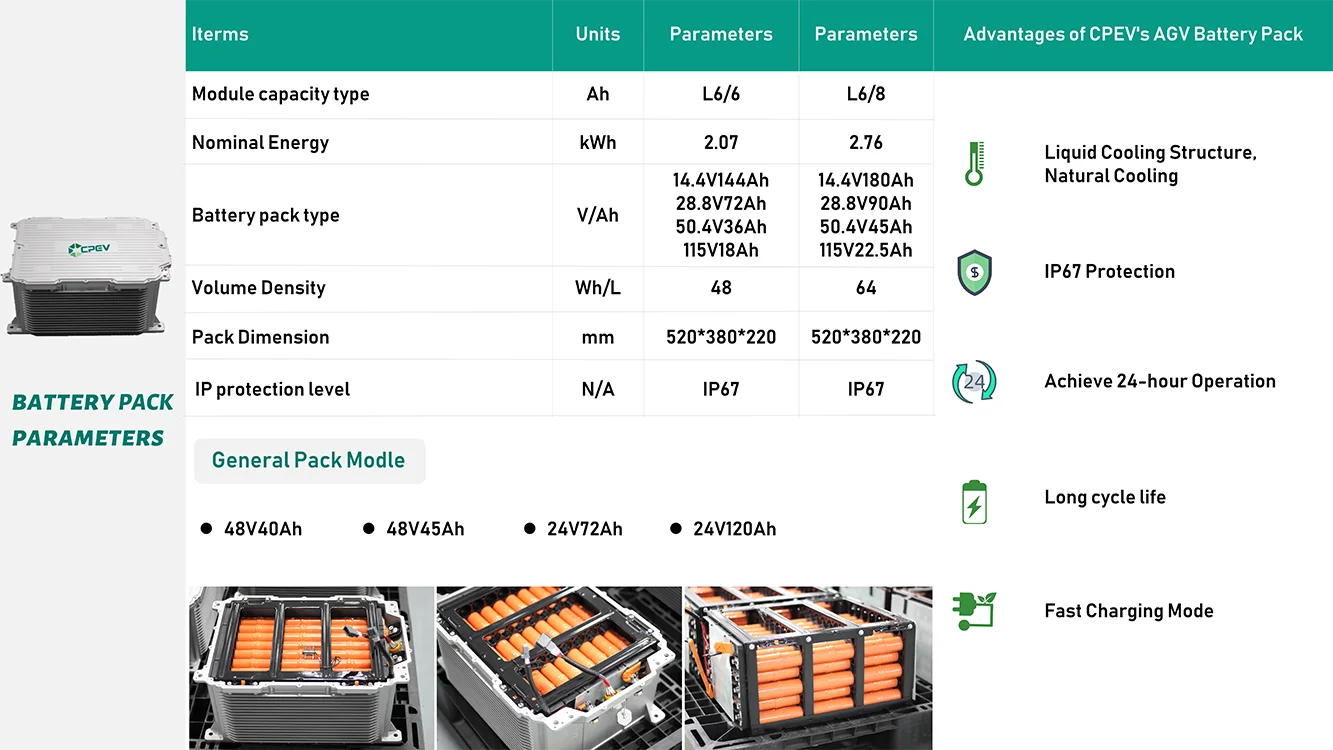Open the photo of the open pack with wire connectors

[559, 668]
